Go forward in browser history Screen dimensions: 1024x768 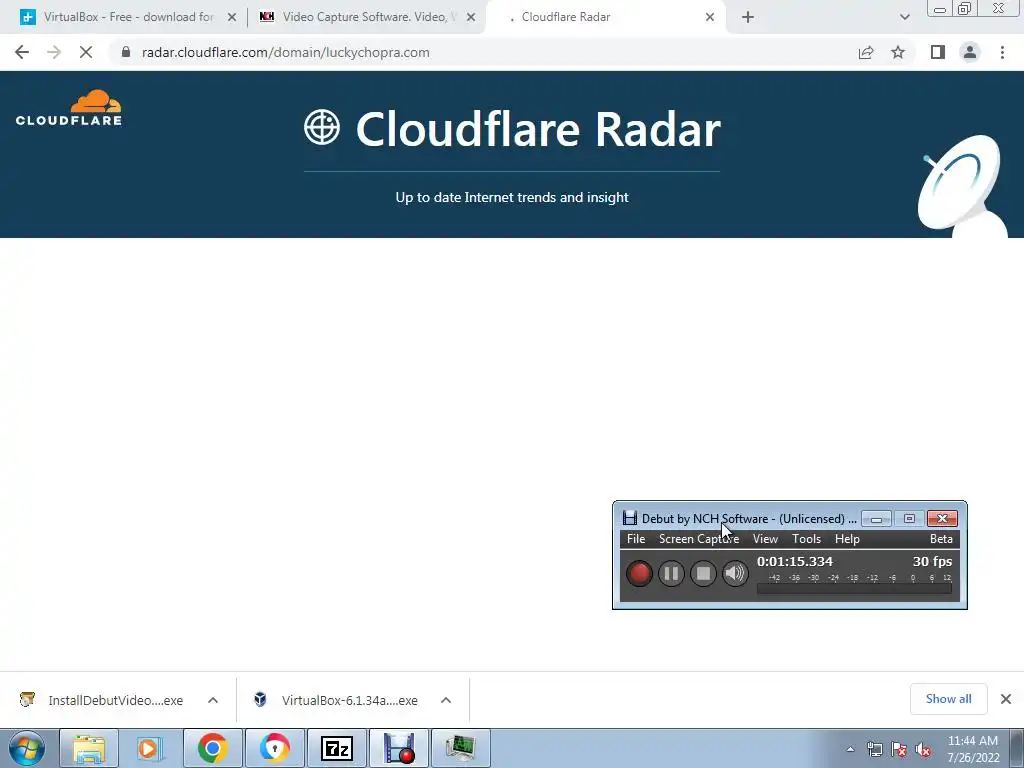(54, 52)
